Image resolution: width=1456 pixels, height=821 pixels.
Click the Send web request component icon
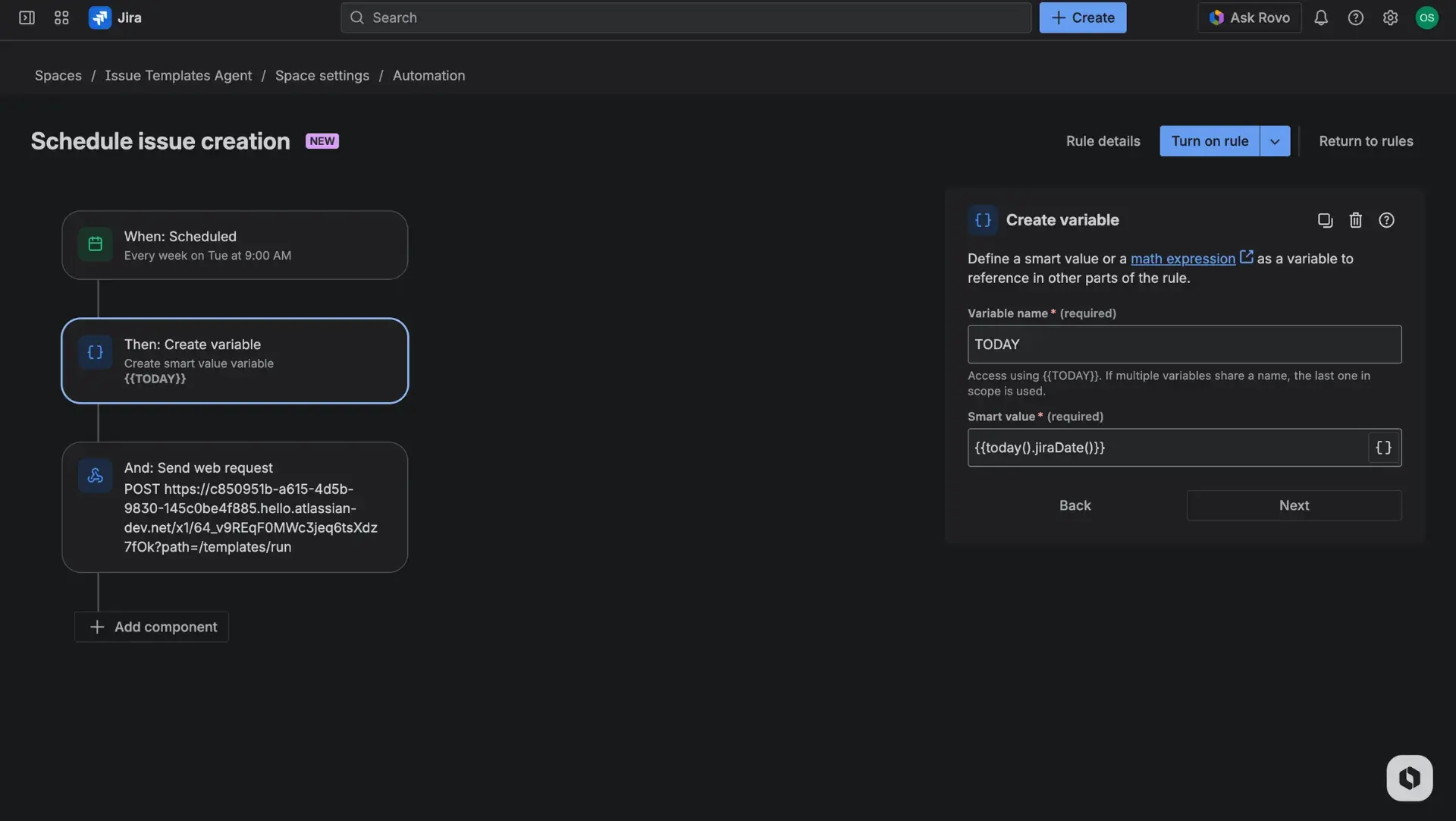coord(95,475)
